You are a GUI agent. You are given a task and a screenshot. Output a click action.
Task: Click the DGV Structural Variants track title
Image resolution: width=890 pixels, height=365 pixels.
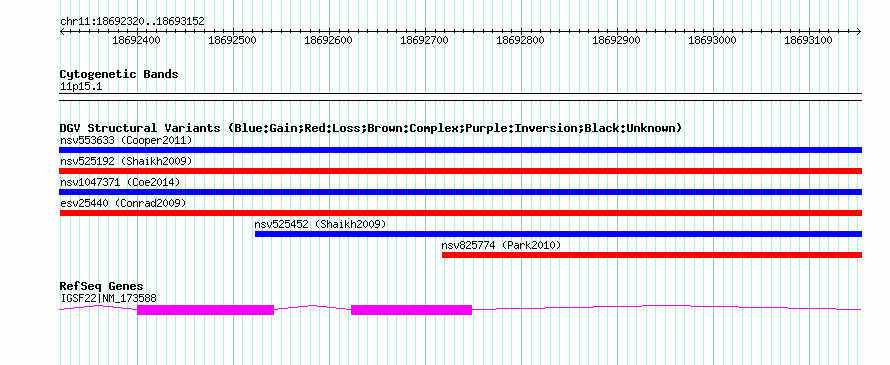(371, 128)
